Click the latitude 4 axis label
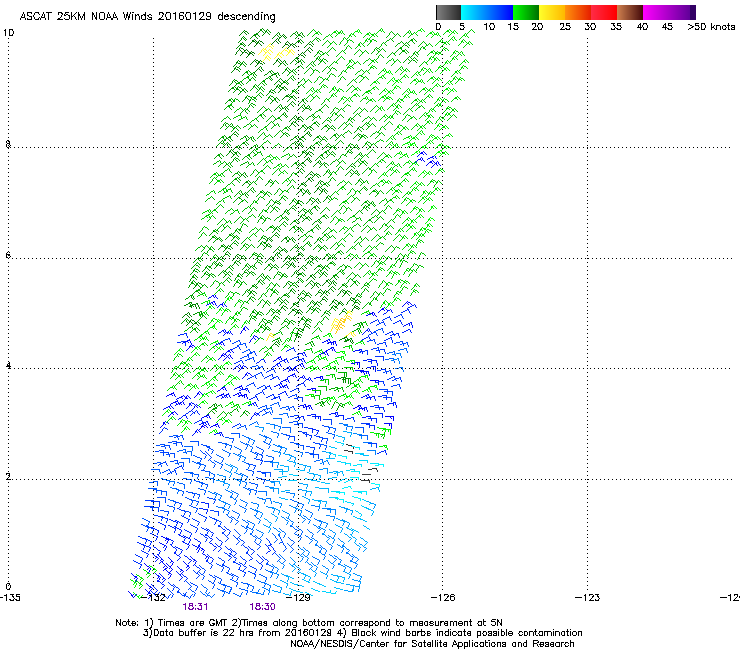The image size is (740, 650). coord(8,366)
